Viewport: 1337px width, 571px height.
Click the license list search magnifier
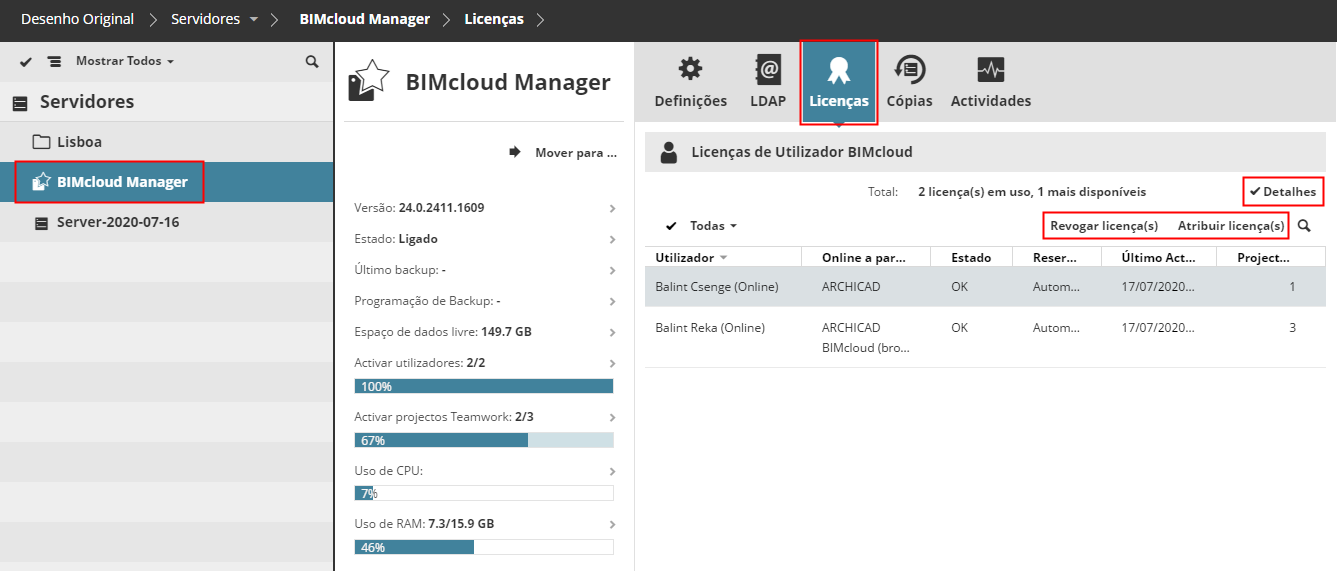pos(1304,226)
